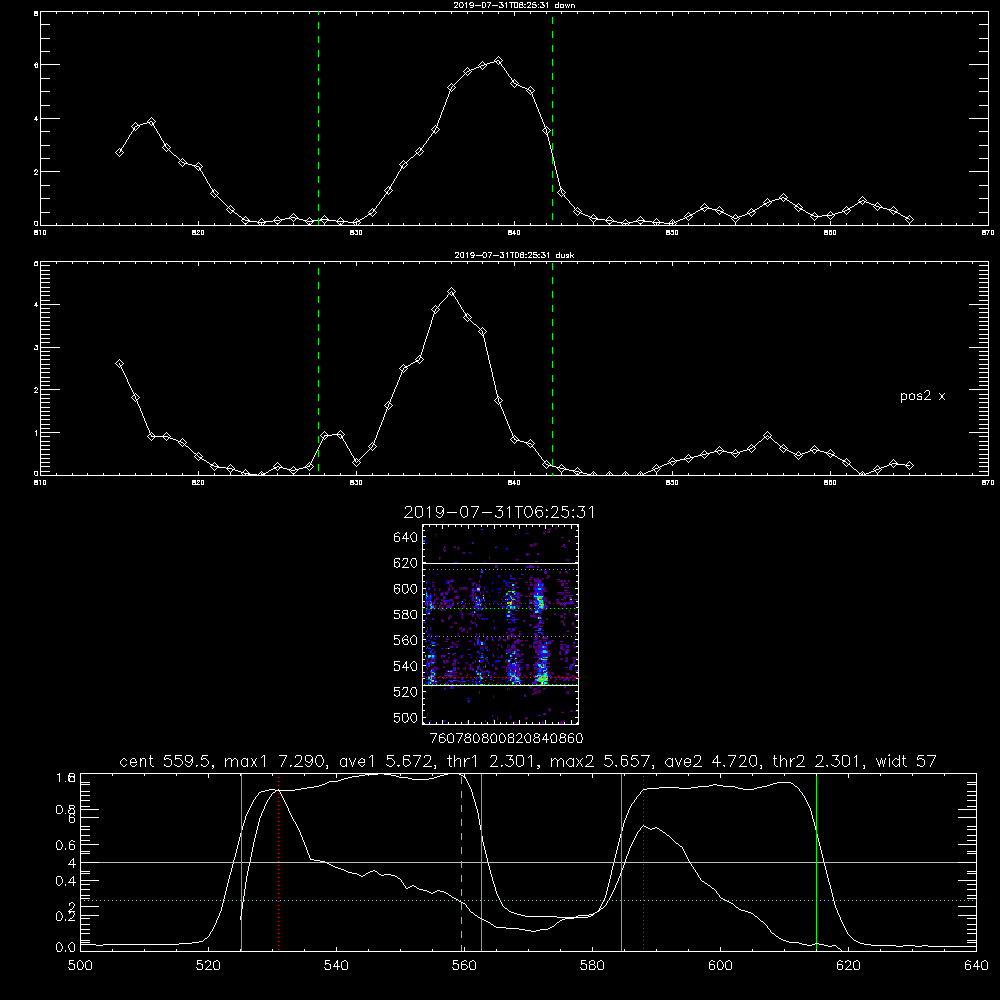Click the '640' label on bottom plot x-axis
Screen dimensions: 1000x1000
tap(976, 966)
